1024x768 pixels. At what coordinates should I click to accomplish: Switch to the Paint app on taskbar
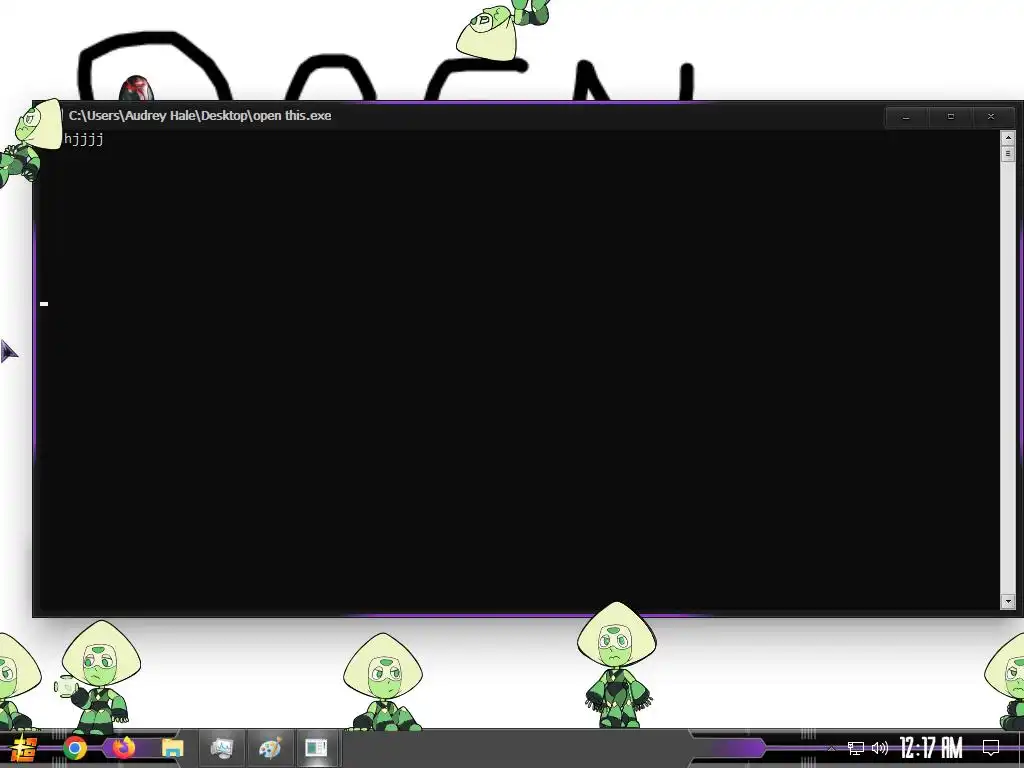(x=270, y=748)
